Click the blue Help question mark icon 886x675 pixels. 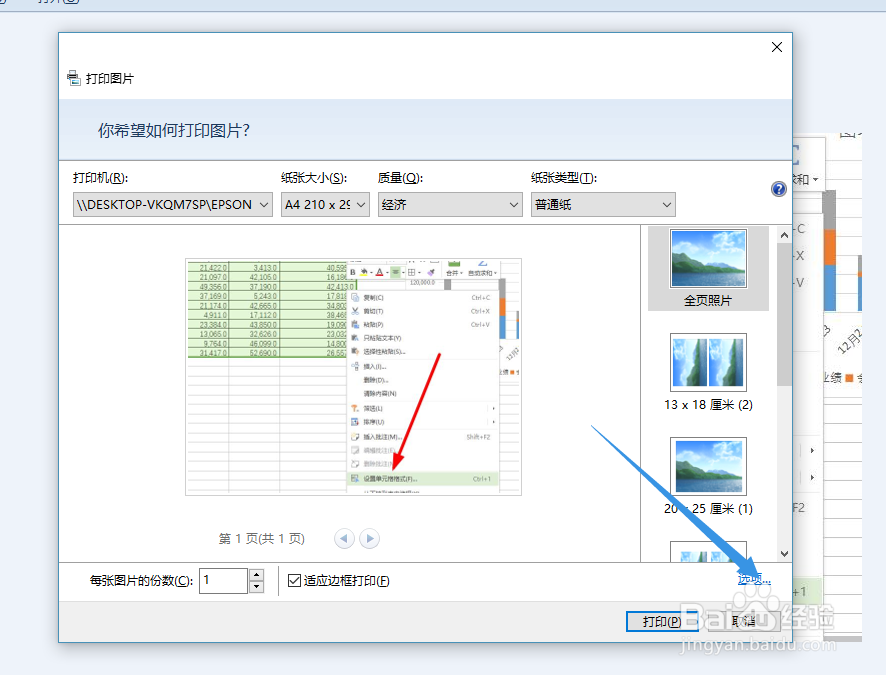tap(778, 188)
